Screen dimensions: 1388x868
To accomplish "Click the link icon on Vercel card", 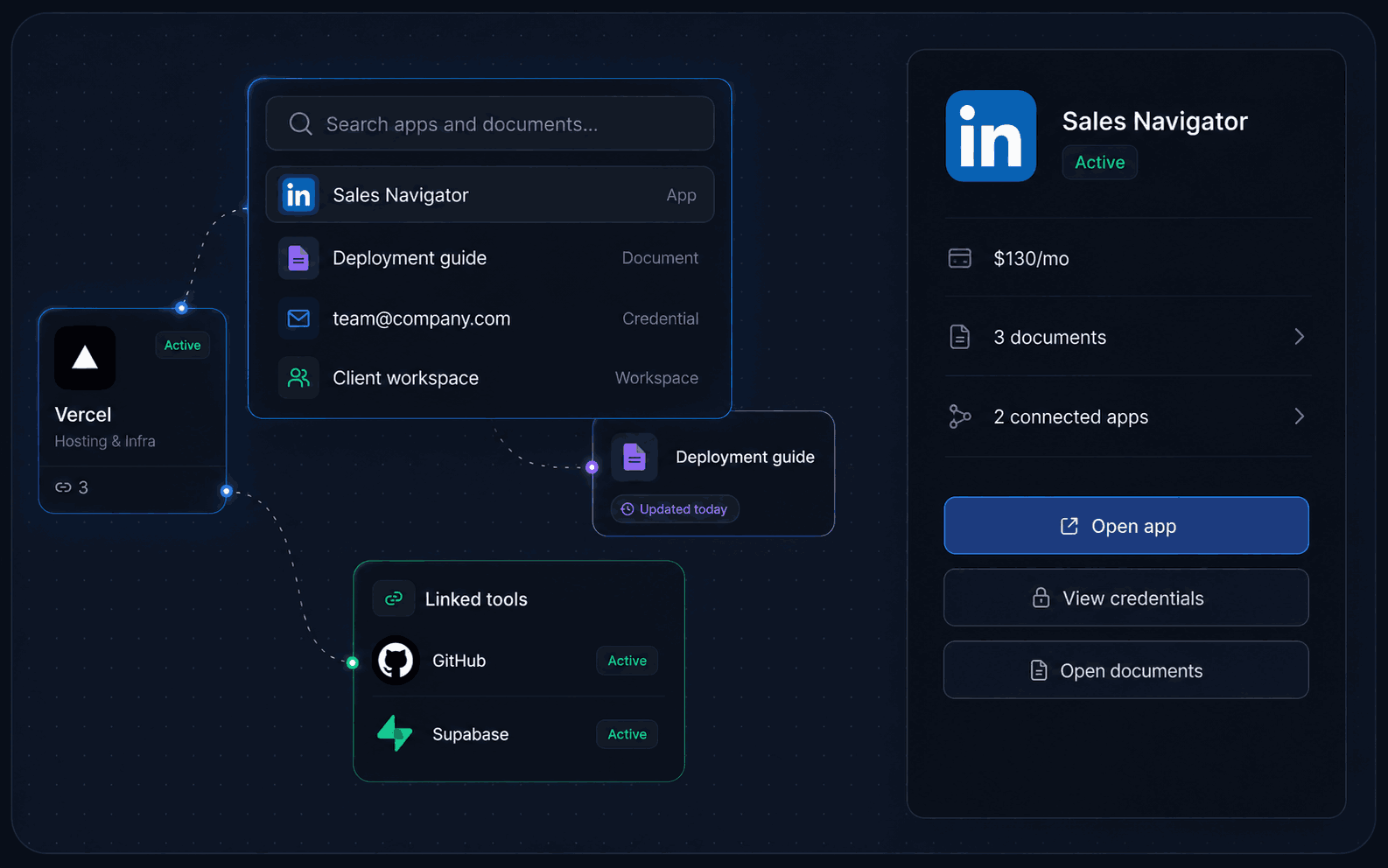I will point(63,487).
